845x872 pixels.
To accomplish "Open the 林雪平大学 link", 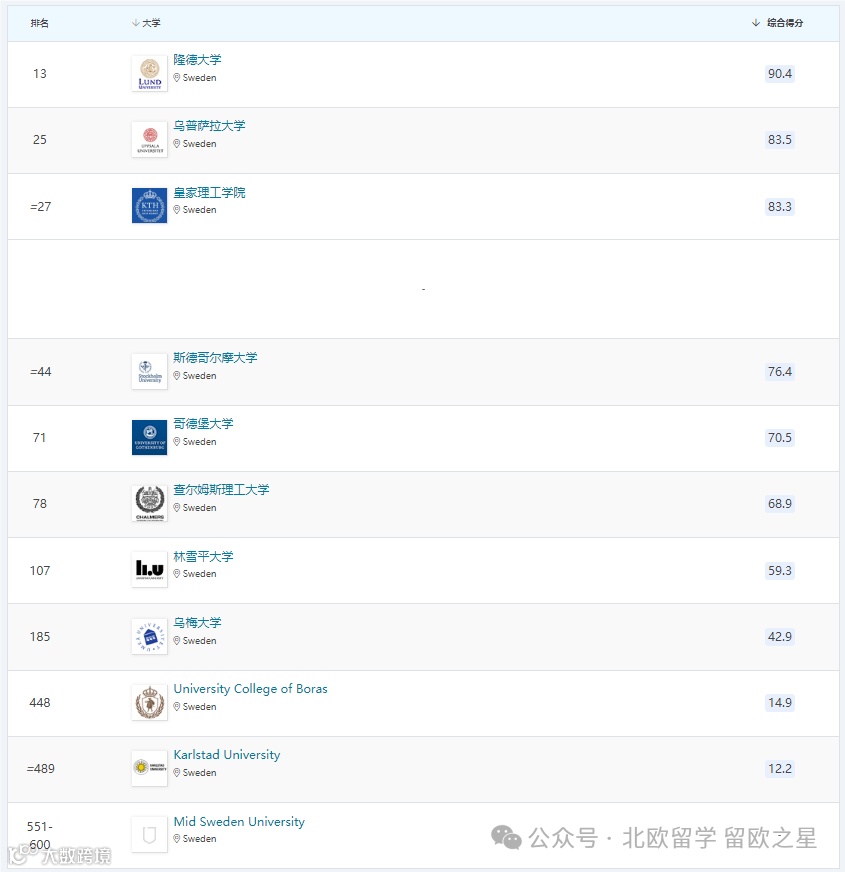I will tap(203, 556).
